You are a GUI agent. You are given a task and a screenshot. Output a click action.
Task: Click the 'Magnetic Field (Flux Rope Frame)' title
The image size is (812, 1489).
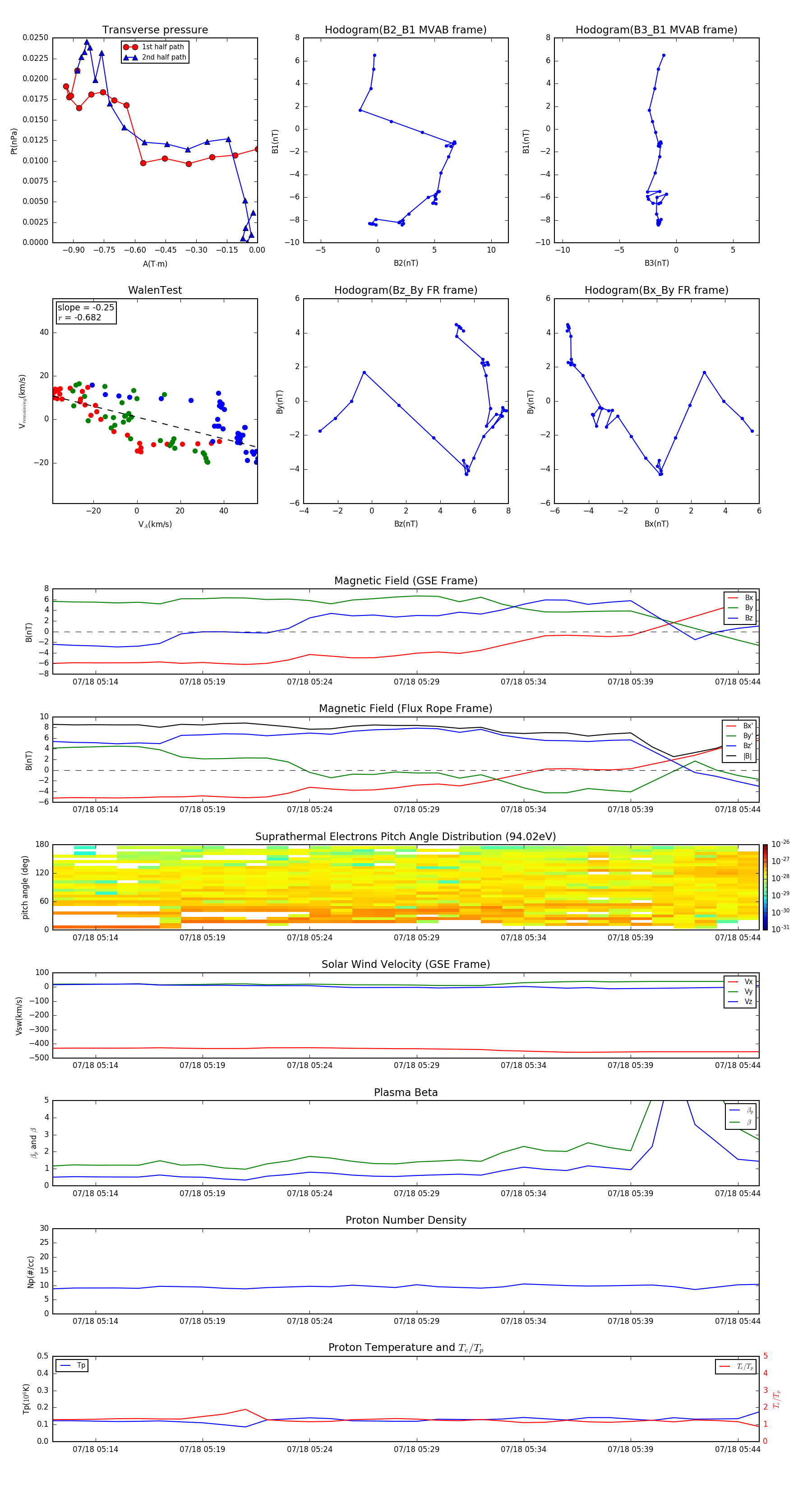406,709
